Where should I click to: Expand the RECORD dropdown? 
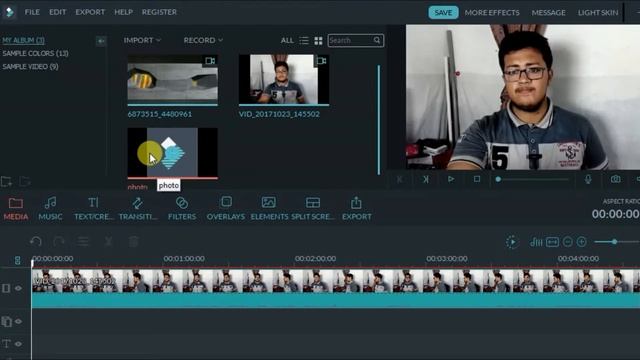coord(203,40)
